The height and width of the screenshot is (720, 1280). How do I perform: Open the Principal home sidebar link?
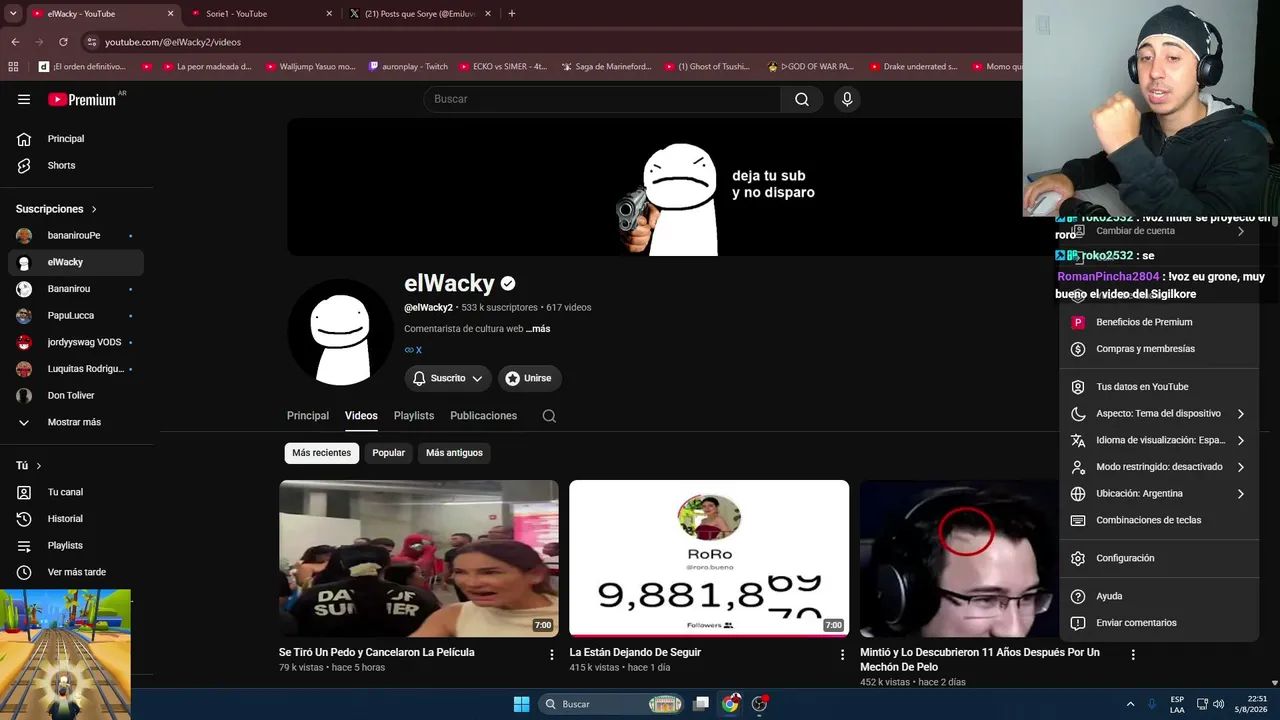tap(76, 139)
